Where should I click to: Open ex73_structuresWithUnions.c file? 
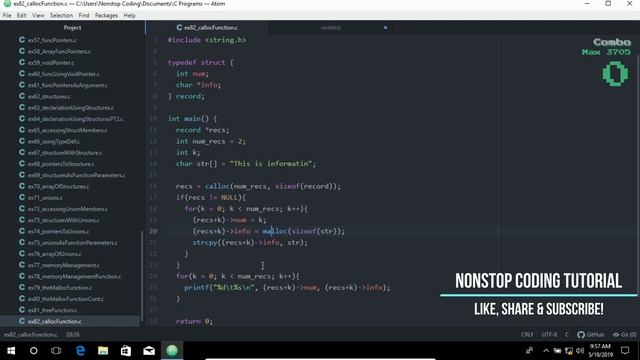coord(63,220)
